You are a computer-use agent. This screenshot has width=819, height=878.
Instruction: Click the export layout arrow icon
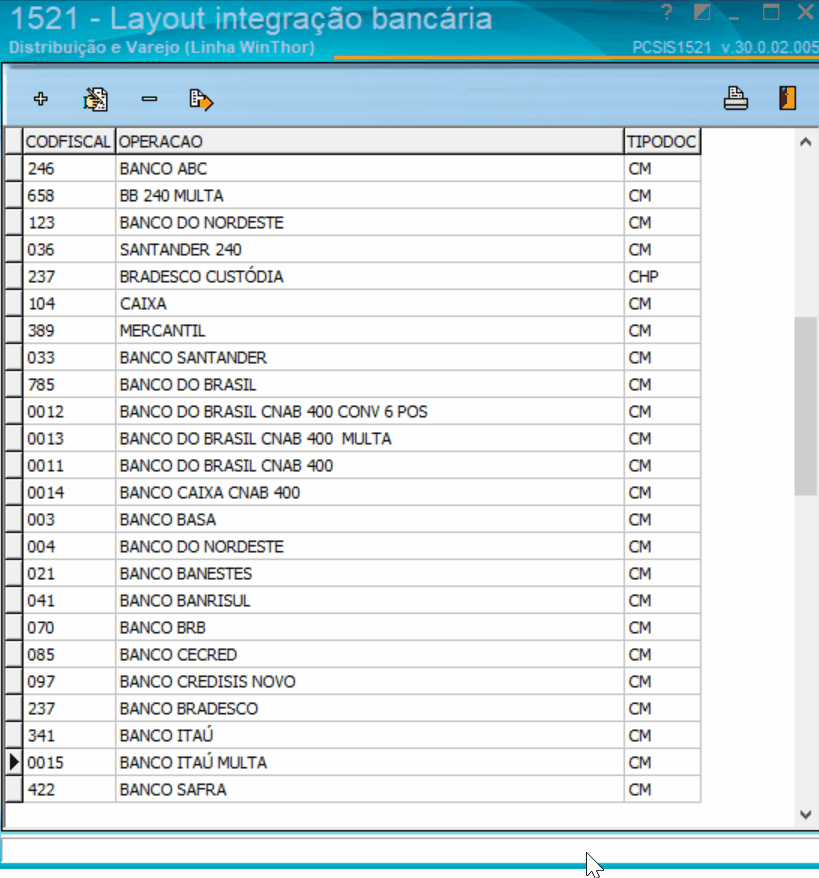[x=201, y=100]
